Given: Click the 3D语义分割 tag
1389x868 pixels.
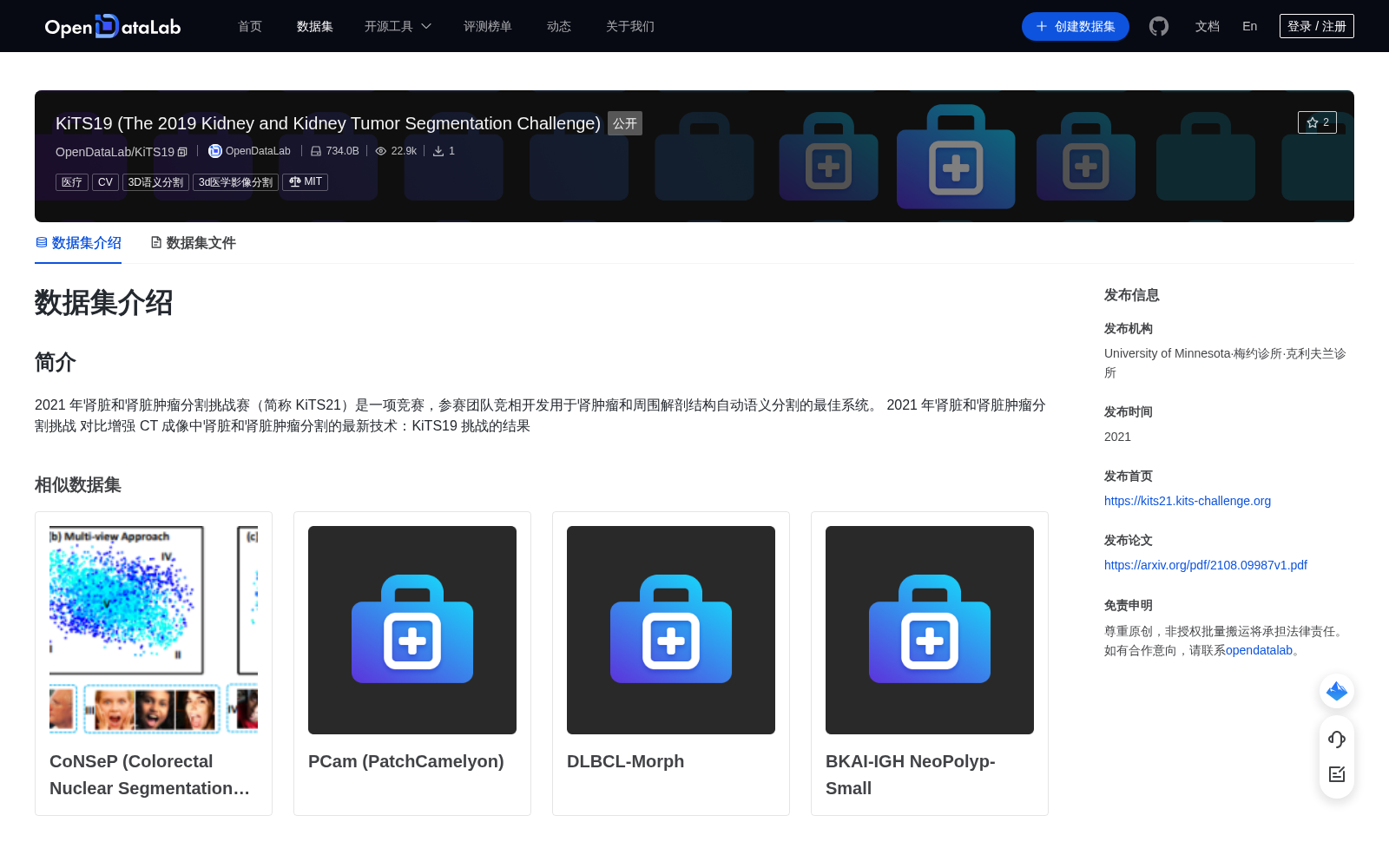Looking at the screenshot, I should [155, 182].
